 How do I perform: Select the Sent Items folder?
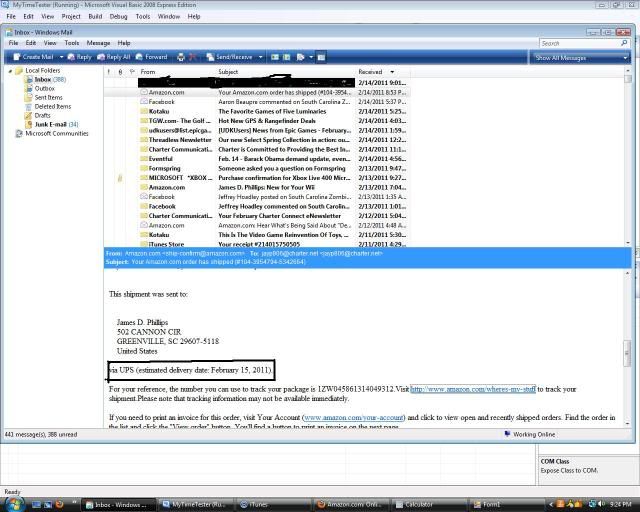tap(44, 98)
